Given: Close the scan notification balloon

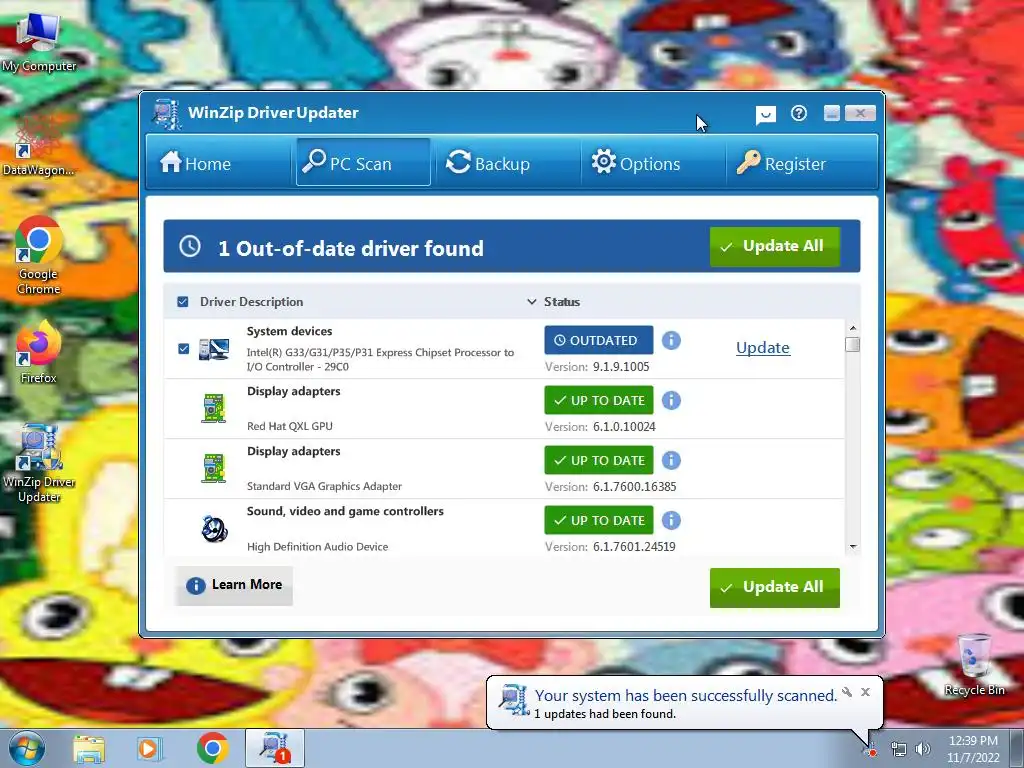Looking at the screenshot, I should click(x=865, y=692).
